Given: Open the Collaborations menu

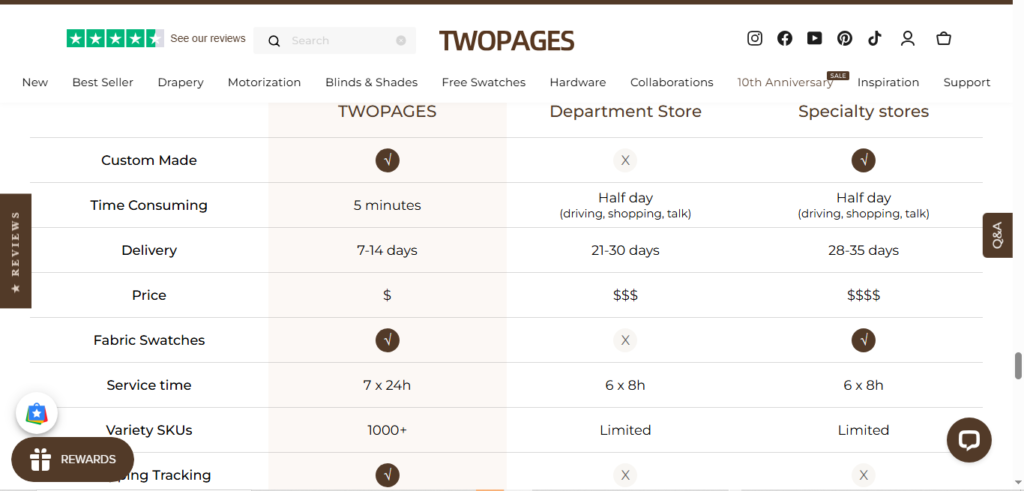Looking at the screenshot, I should 671,82.
